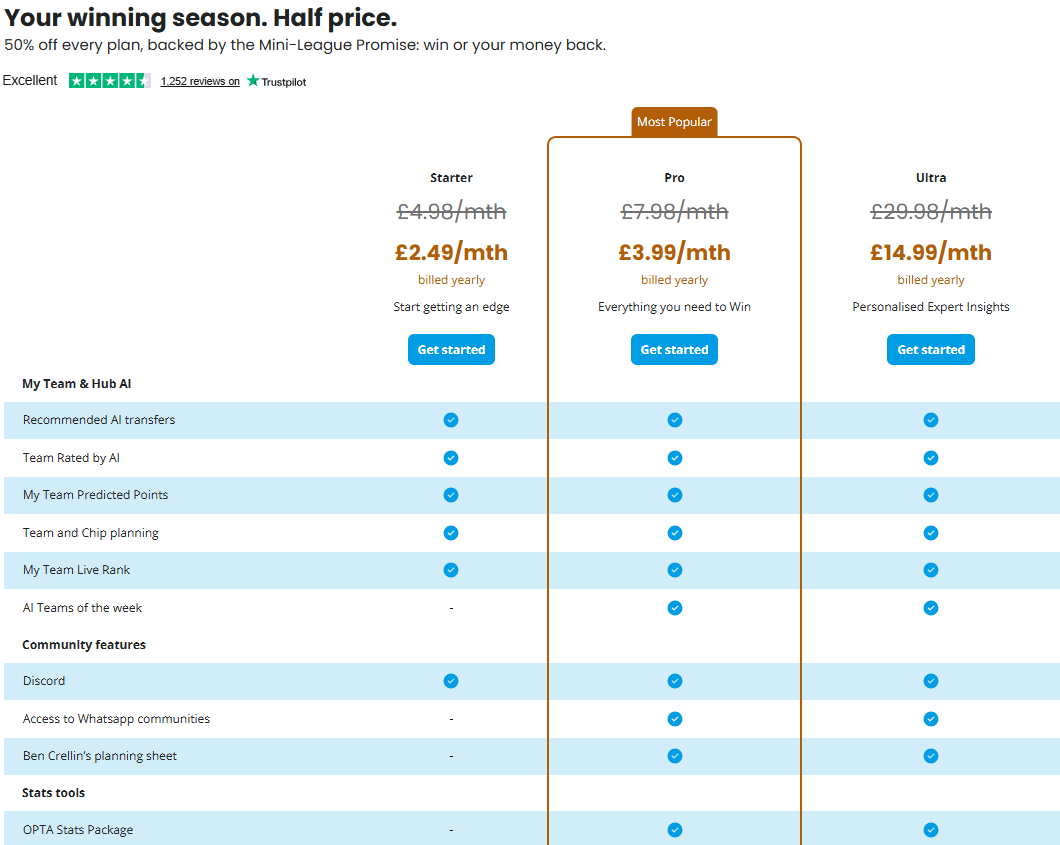This screenshot has height=845, width=1060.
Task: Click the Stats tools section heading
Action: [x=53, y=793]
